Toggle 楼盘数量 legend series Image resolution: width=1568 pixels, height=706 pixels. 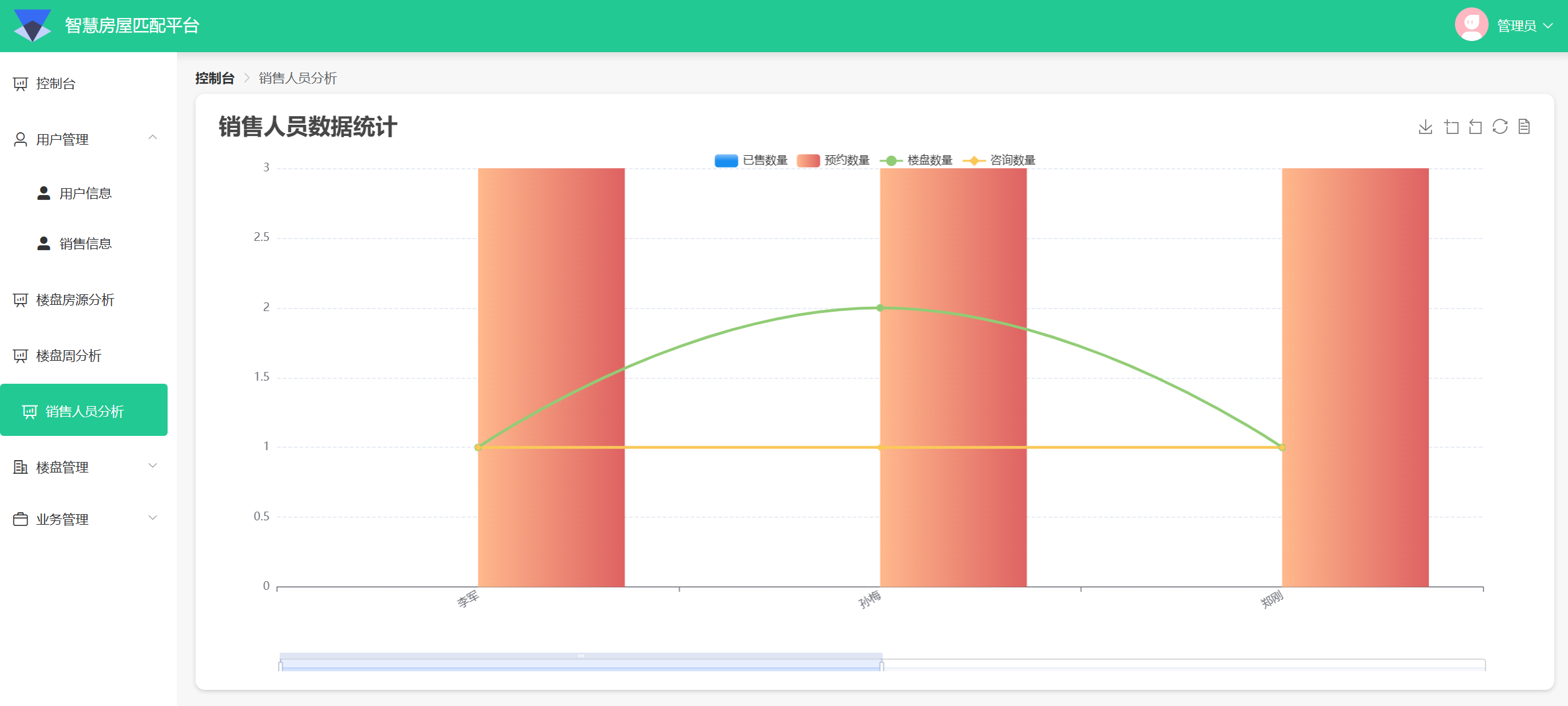coord(916,160)
